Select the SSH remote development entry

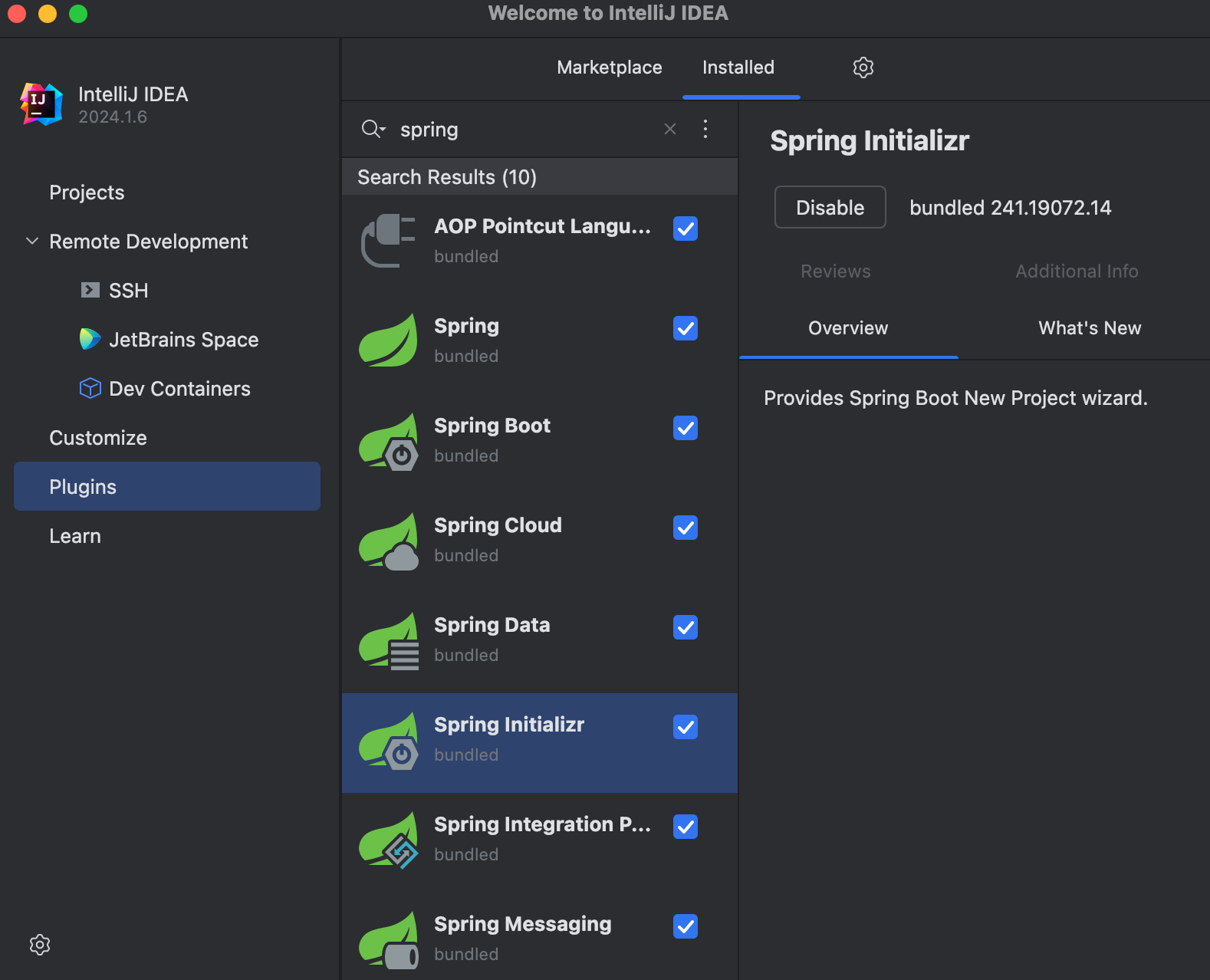[129, 291]
